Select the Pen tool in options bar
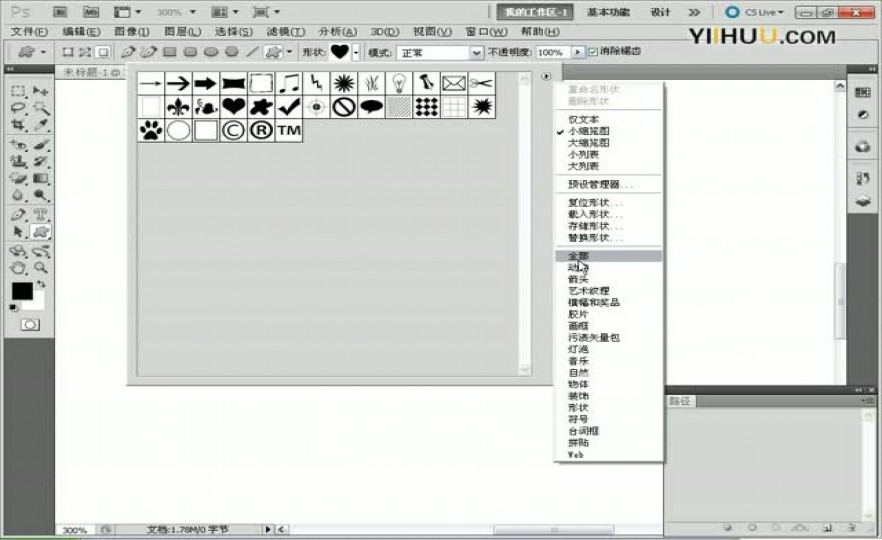The width and height of the screenshot is (882, 540). click(x=128, y=52)
